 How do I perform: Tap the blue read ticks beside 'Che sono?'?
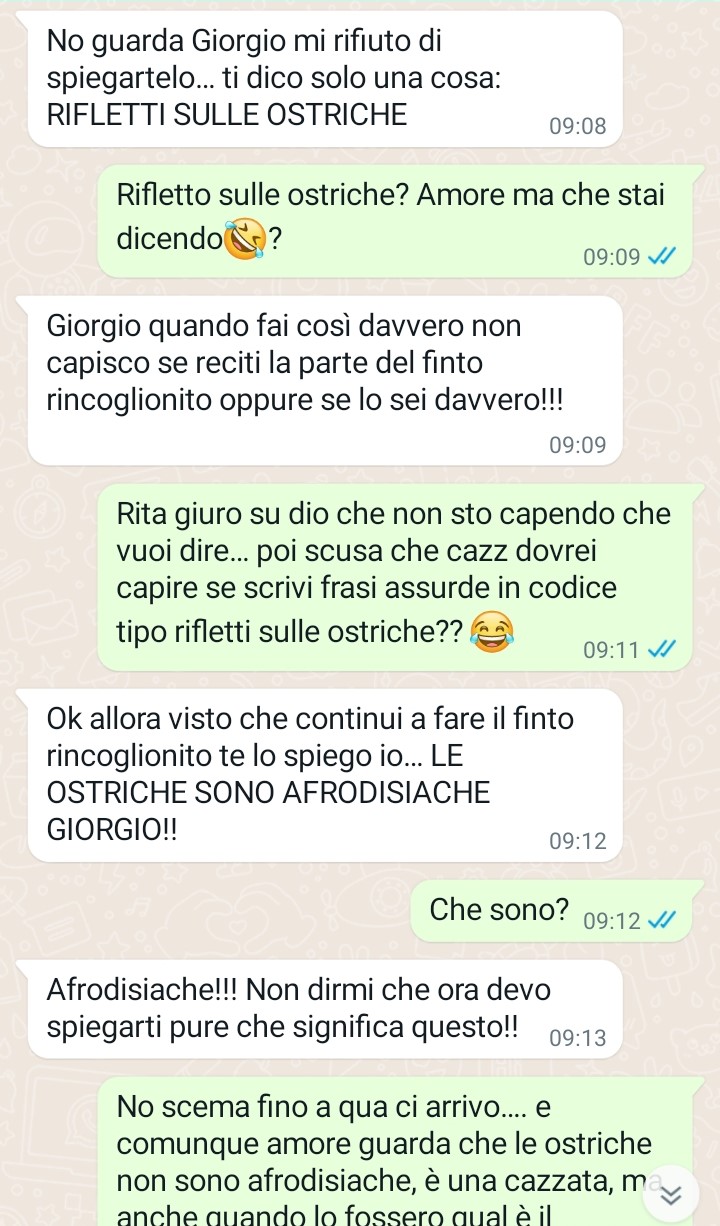pos(663,920)
